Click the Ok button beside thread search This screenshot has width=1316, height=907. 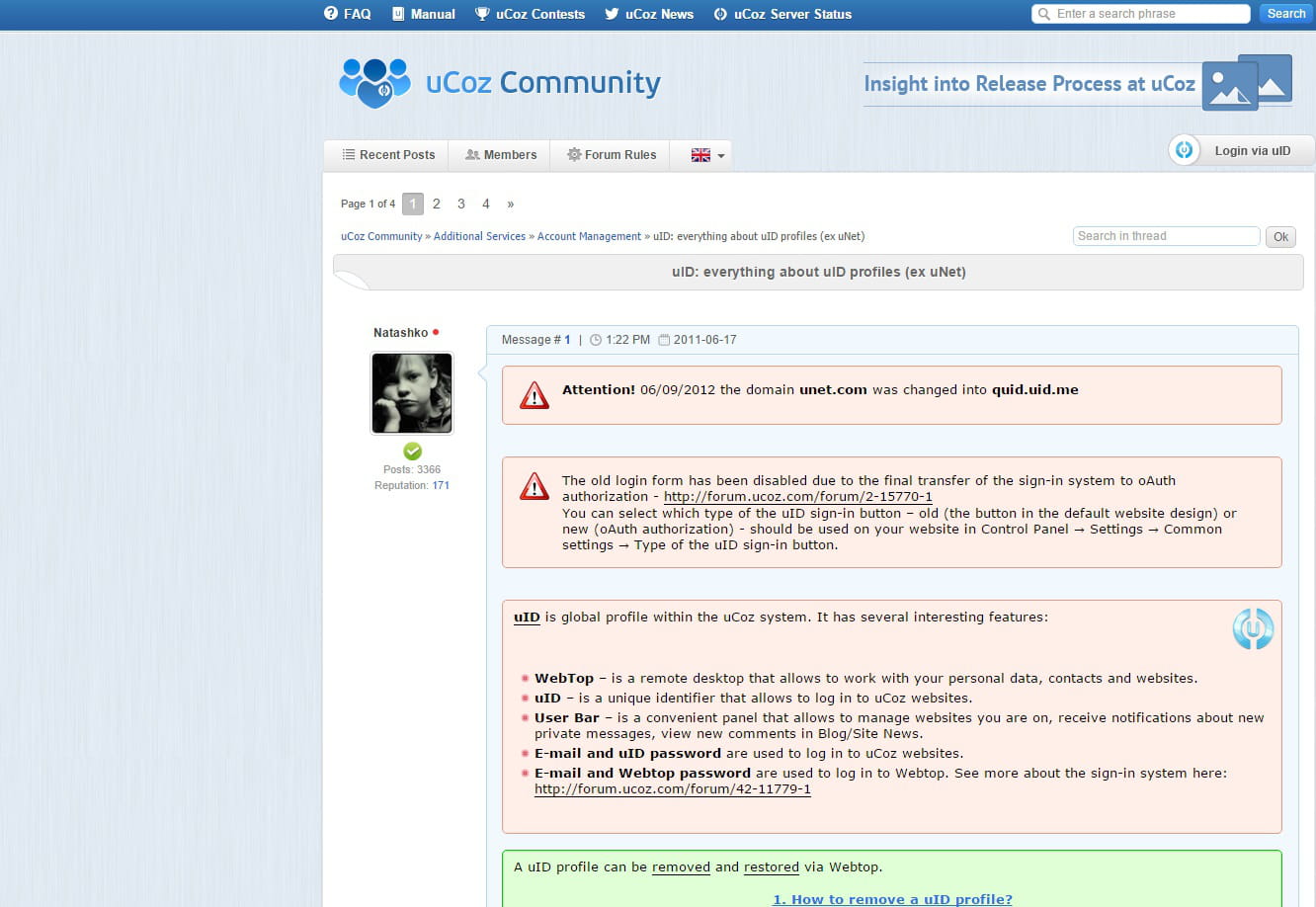point(1280,237)
